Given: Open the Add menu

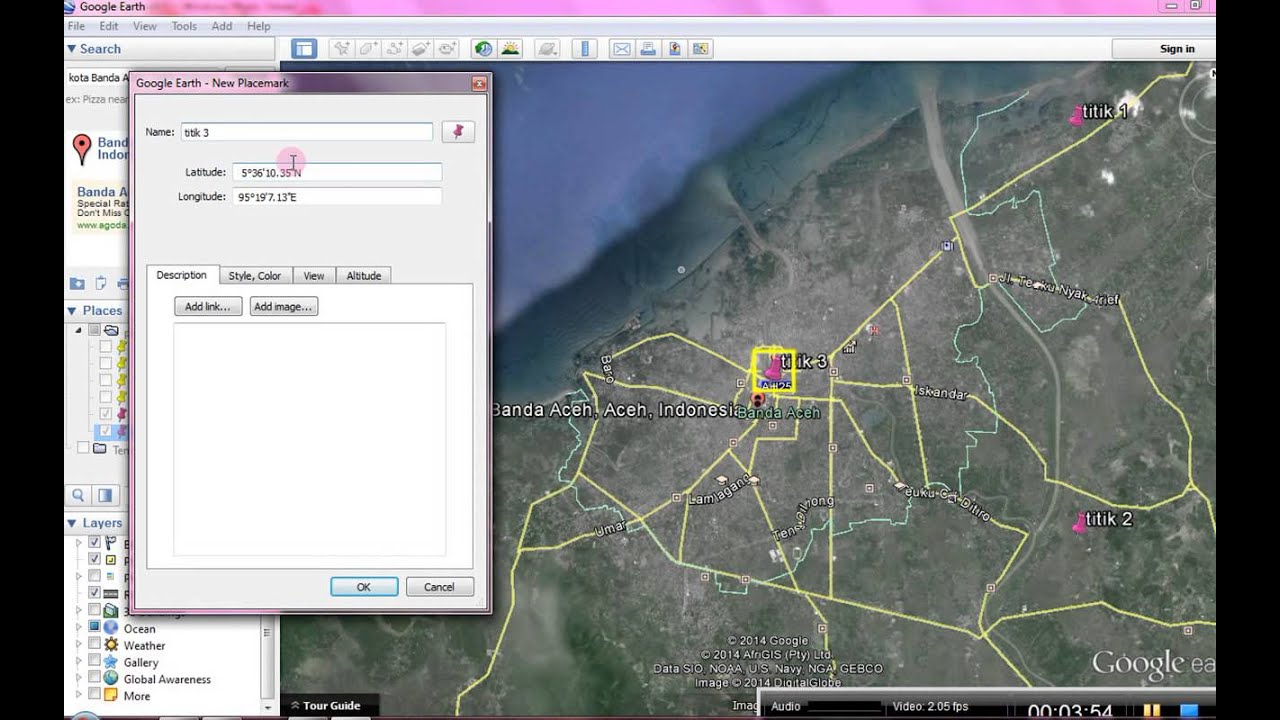Looking at the screenshot, I should pos(222,26).
